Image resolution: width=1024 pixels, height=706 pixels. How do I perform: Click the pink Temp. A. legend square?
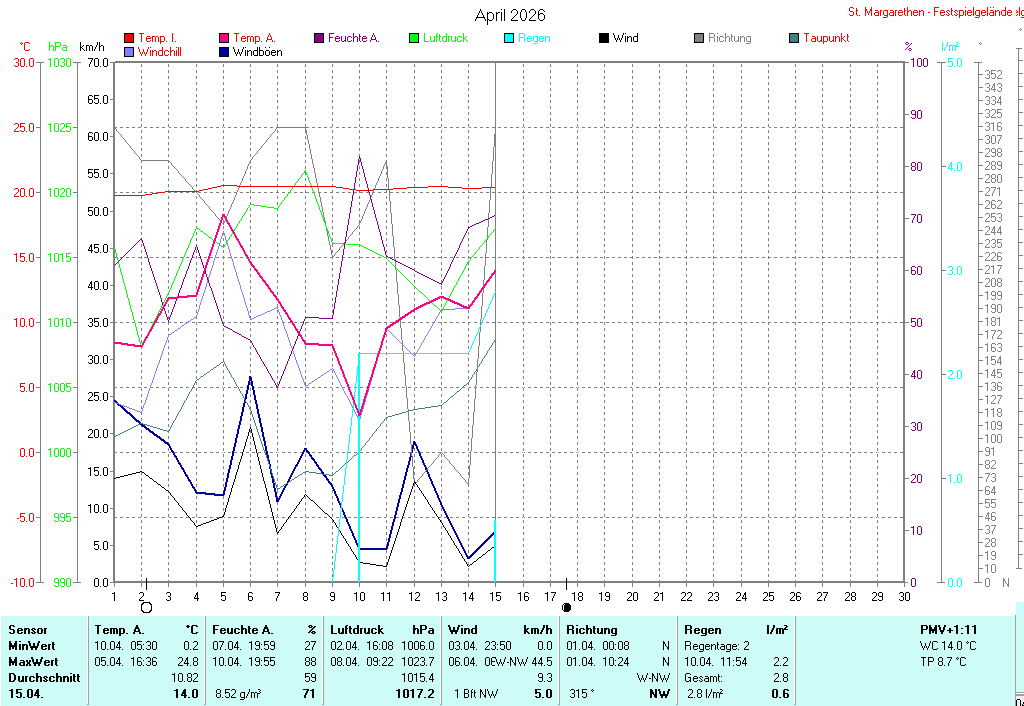coord(224,38)
